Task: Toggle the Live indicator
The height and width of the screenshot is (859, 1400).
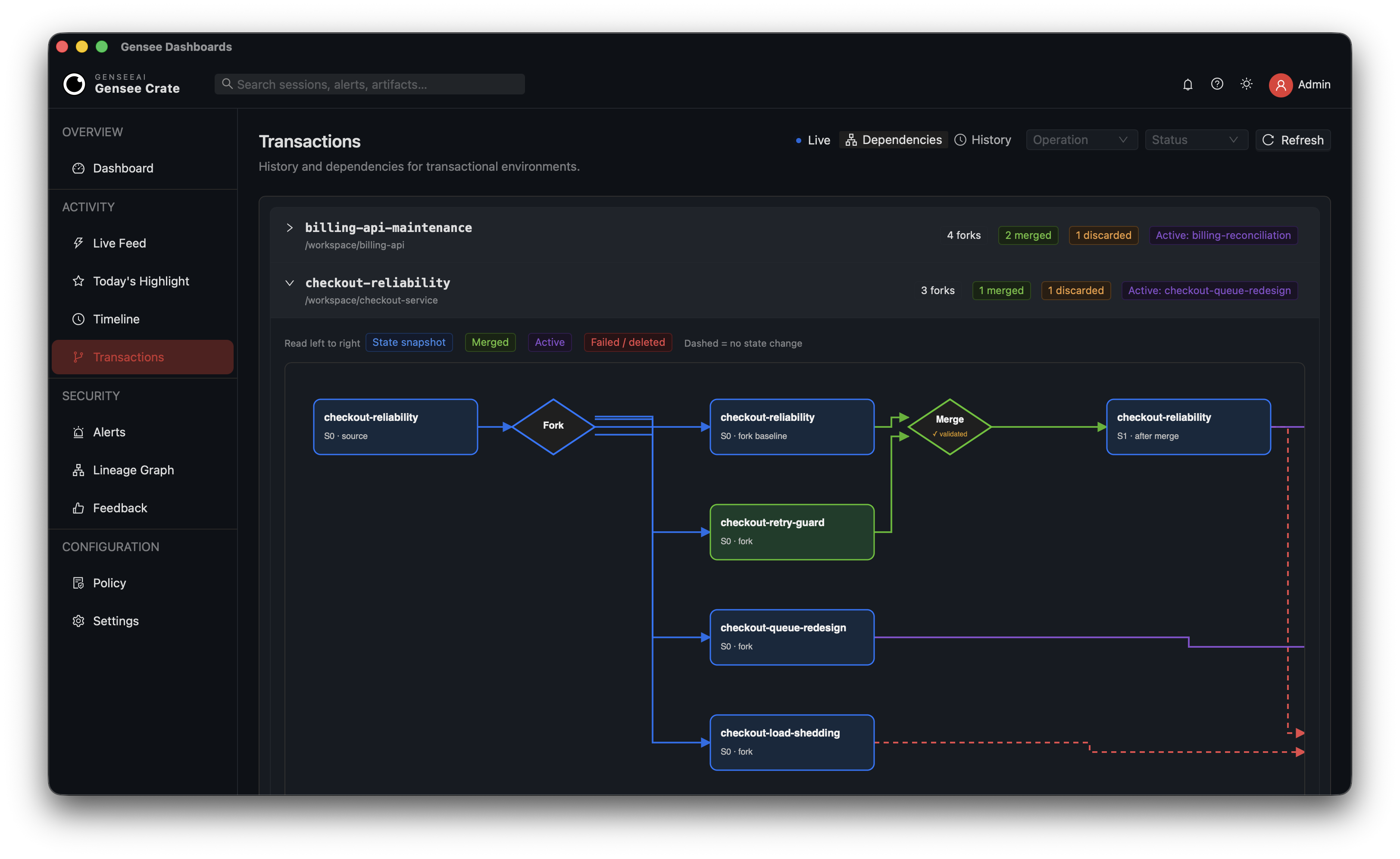Action: click(813, 140)
